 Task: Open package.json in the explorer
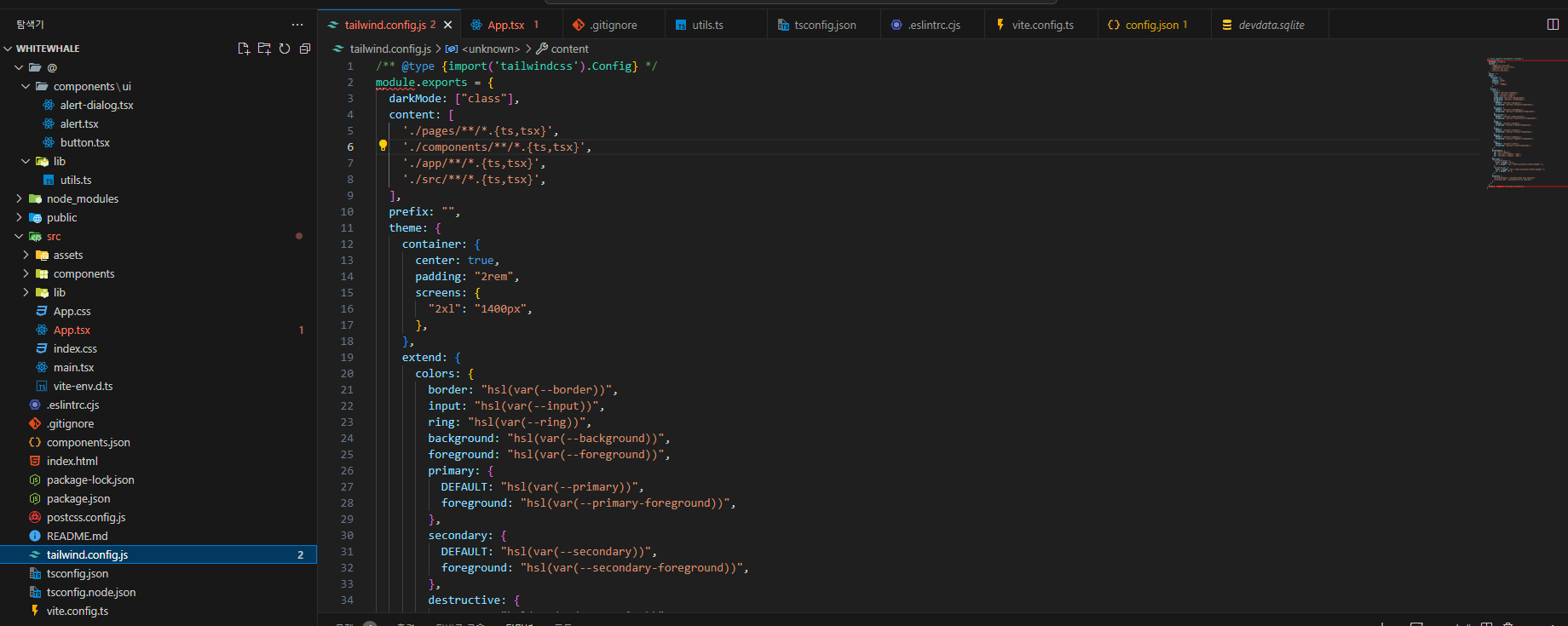click(x=159, y=498)
